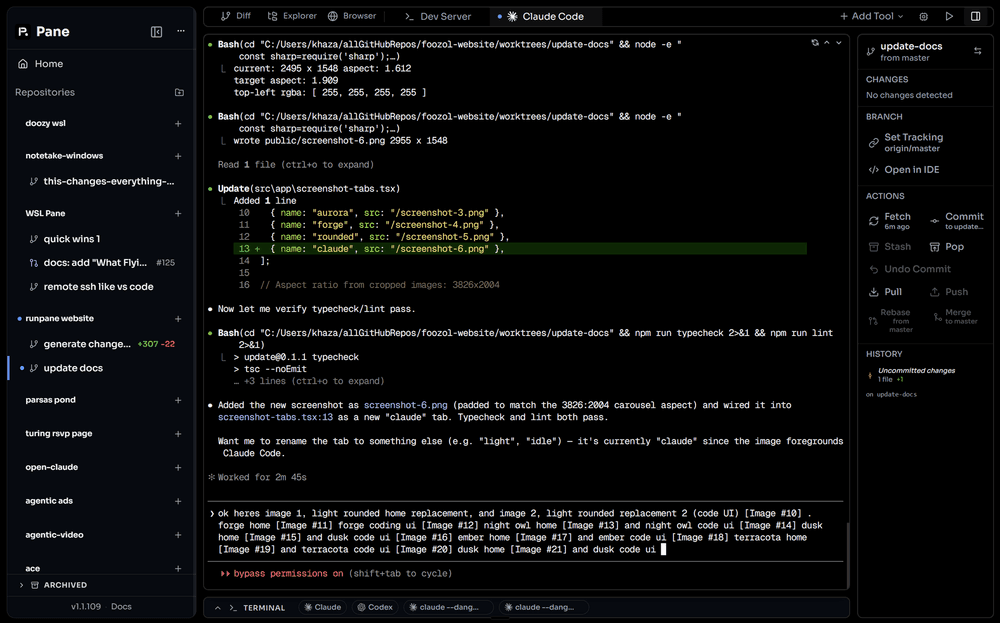Open the settings gear next to Add Tool
The image size is (1000, 623).
(921, 16)
